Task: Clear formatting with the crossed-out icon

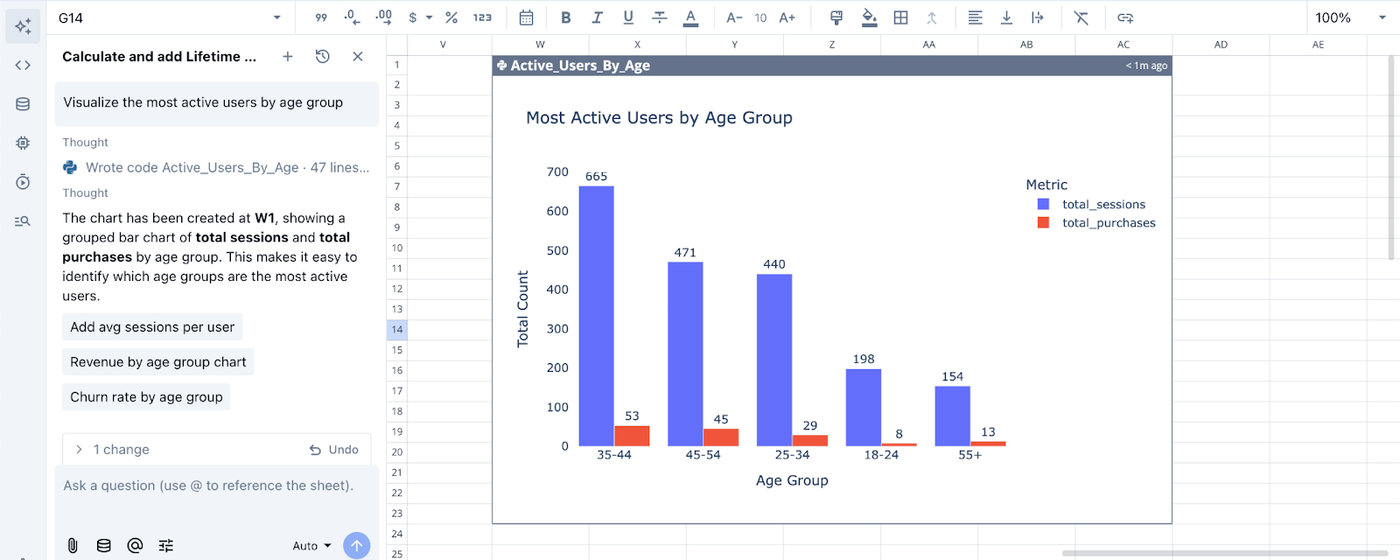Action: 1081,18
